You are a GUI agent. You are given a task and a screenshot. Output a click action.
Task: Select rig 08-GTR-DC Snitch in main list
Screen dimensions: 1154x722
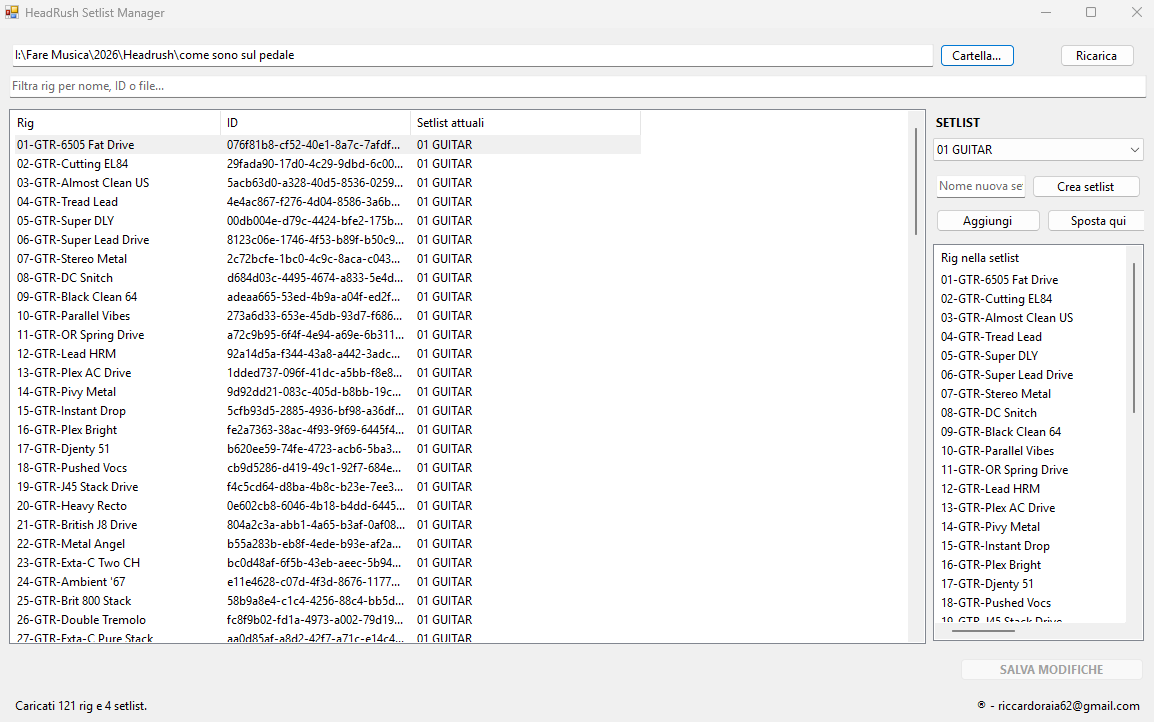pos(65,278)
